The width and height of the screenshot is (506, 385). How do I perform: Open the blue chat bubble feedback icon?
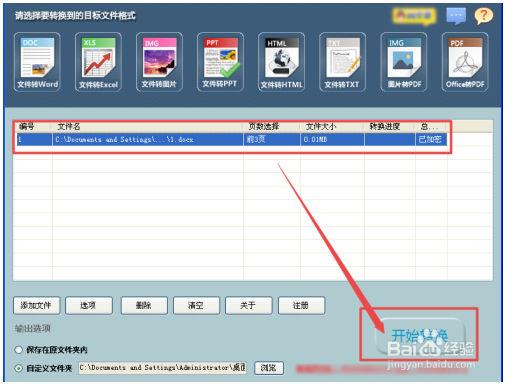456,16
